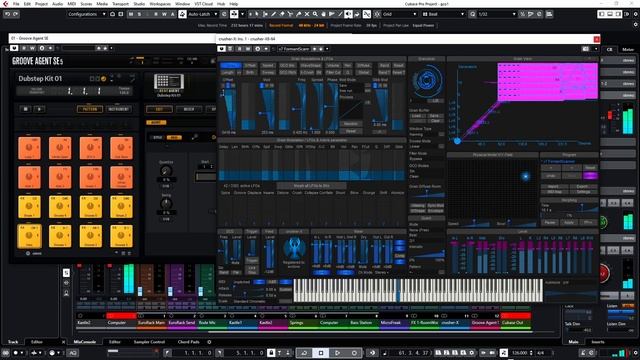Toggle right zone visibility button

[618, 14]
